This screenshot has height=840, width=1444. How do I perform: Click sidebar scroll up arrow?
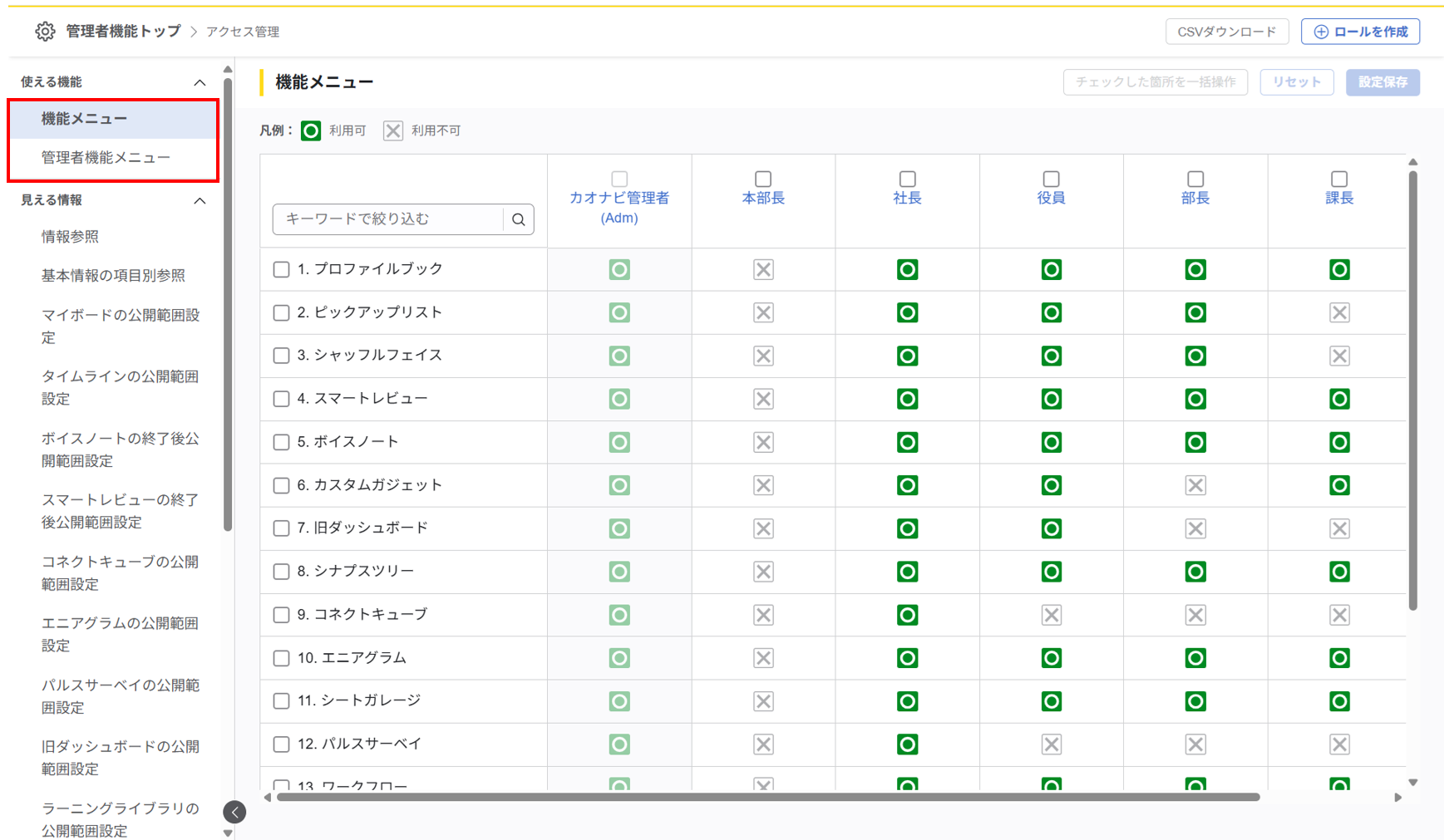pos(228,70)
